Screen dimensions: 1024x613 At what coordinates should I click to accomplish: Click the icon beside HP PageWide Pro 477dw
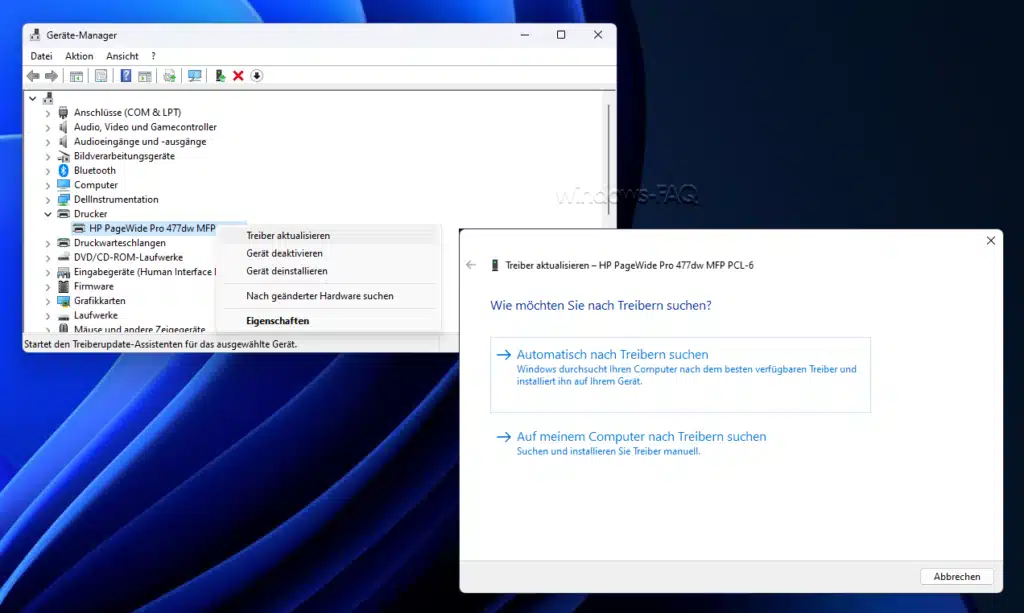(x=79, y=228)
